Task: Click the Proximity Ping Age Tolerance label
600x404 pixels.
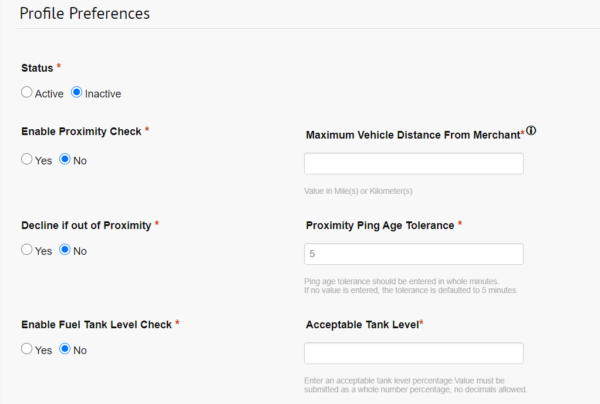Action: click(x=380, y=225)
